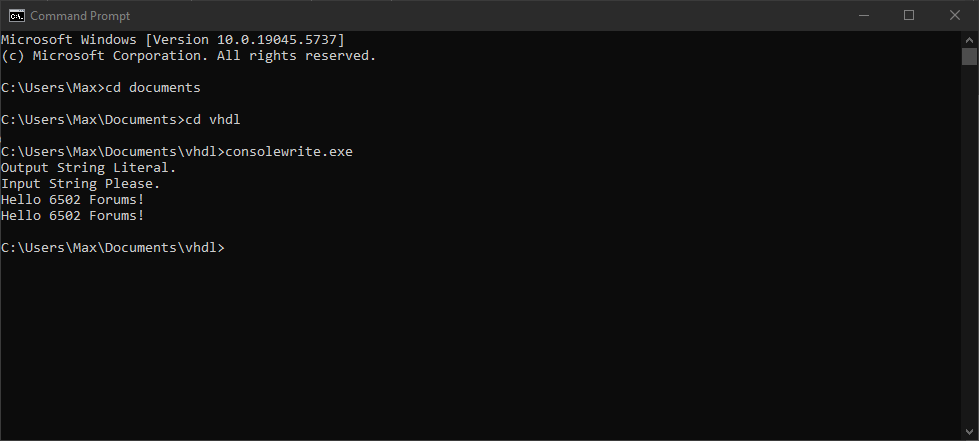
Task: Click the "Output String Literal." output line
Action: tap(88, 167)
